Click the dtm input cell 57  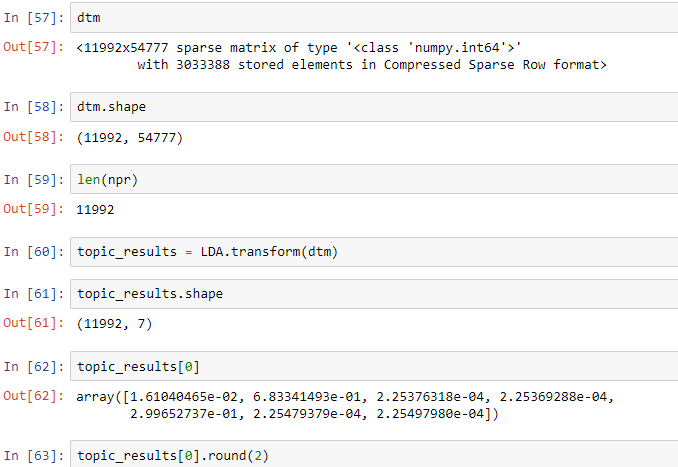(374, 18)
